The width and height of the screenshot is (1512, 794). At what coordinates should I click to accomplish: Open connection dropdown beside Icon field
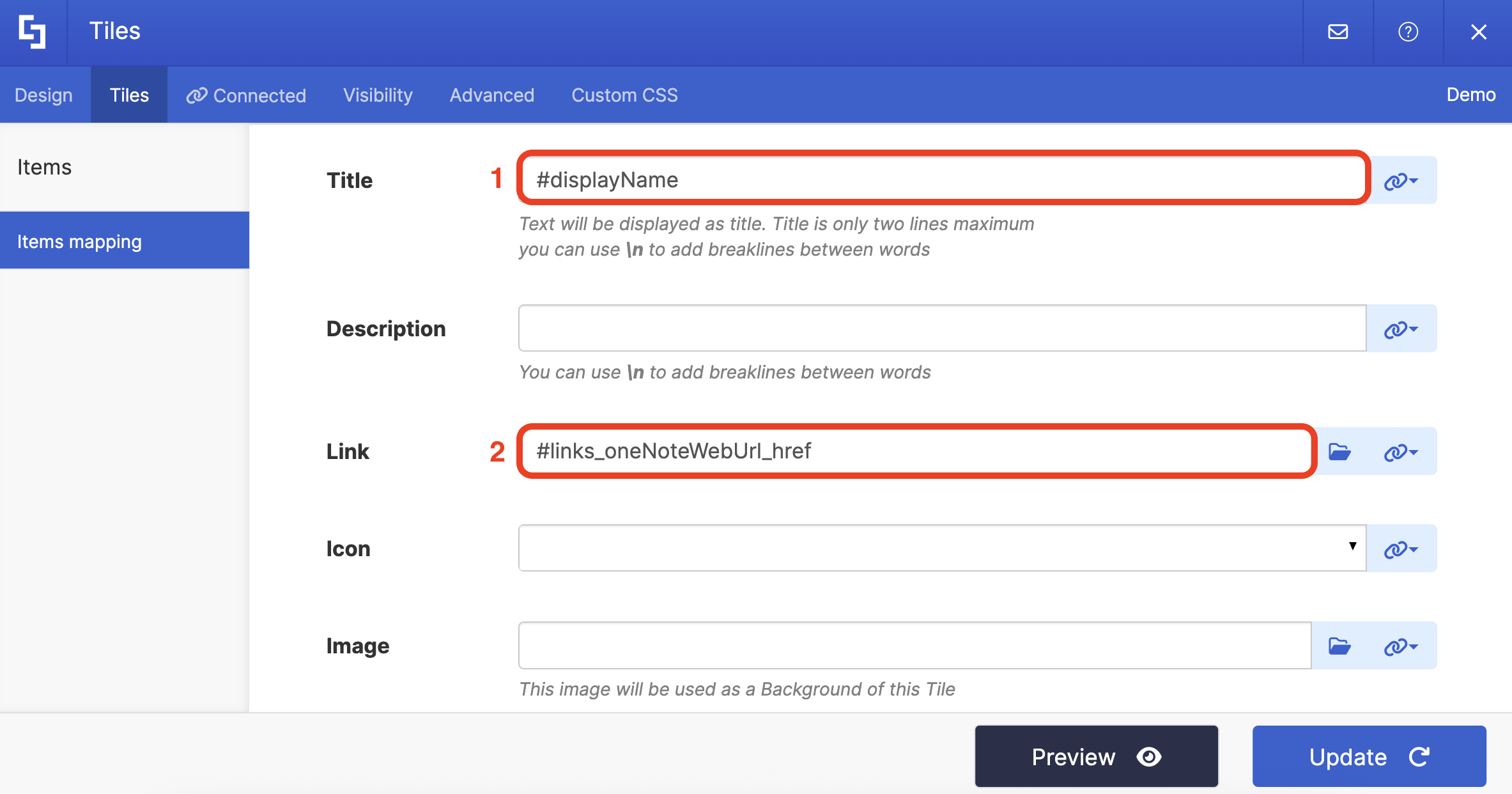(x=1401, y=549)
